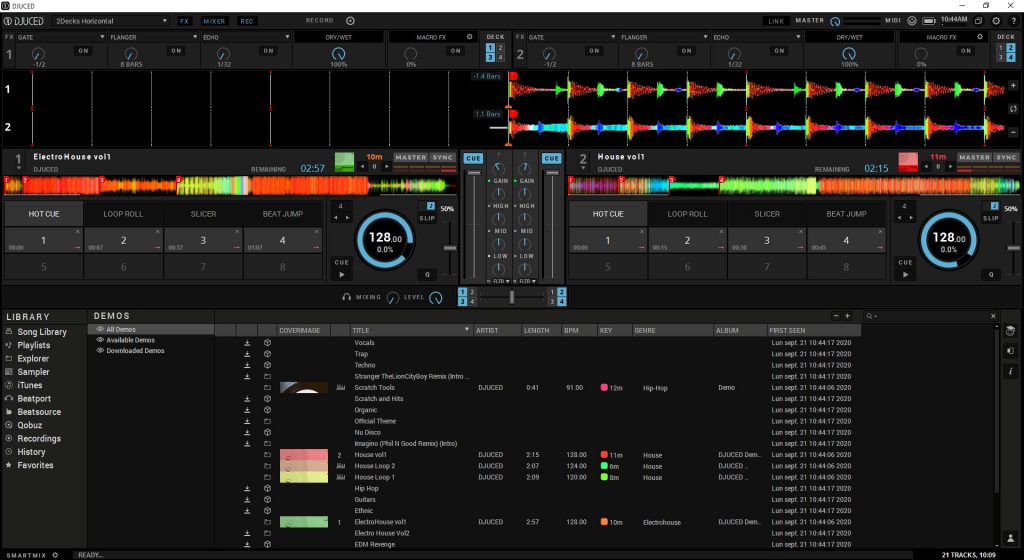The width and height of the screenshot is (1024, 560).
Task: Click the record circle button
Action: (x=350, y=21)
